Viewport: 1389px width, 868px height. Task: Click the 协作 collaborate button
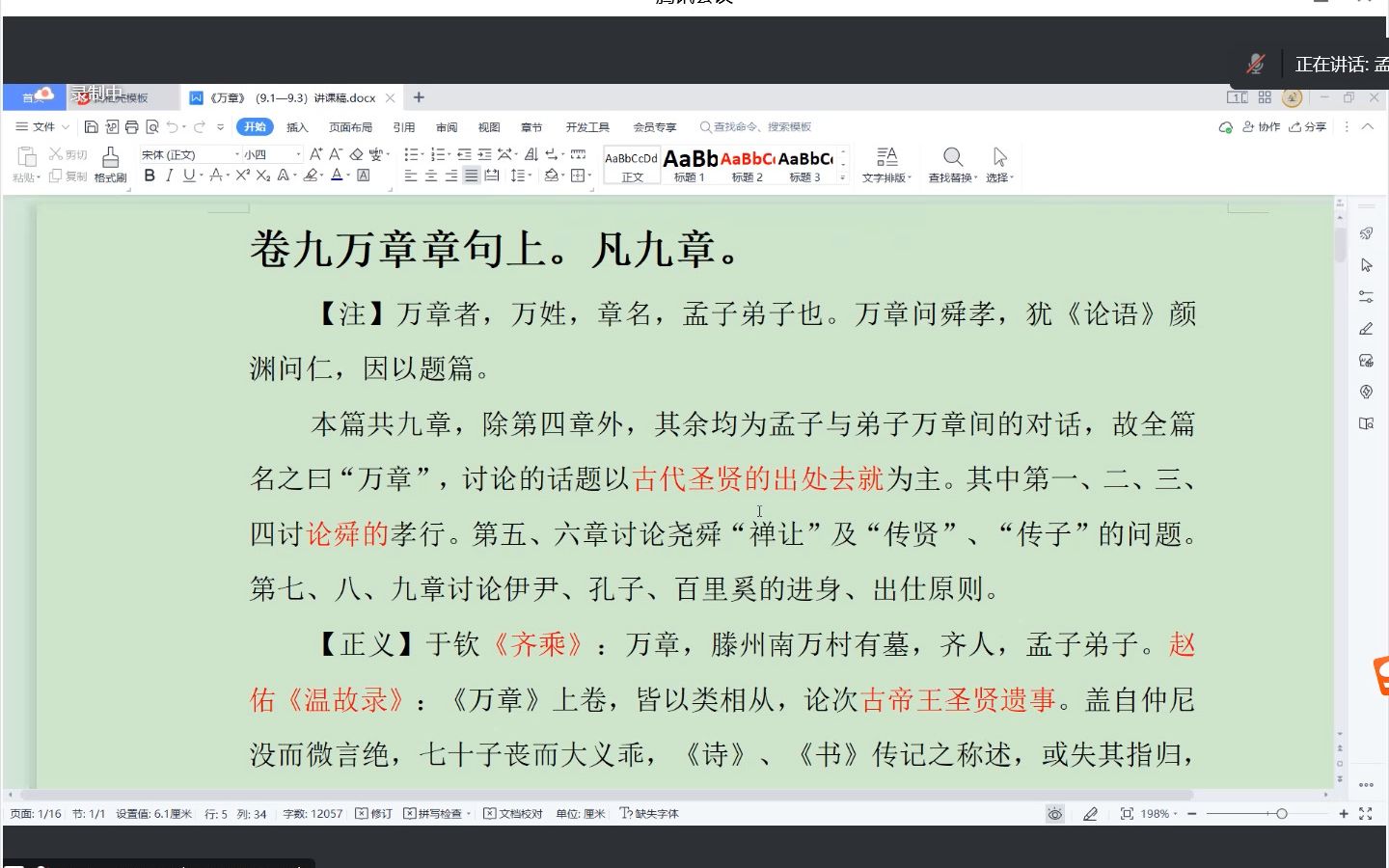click(1262, 126)
